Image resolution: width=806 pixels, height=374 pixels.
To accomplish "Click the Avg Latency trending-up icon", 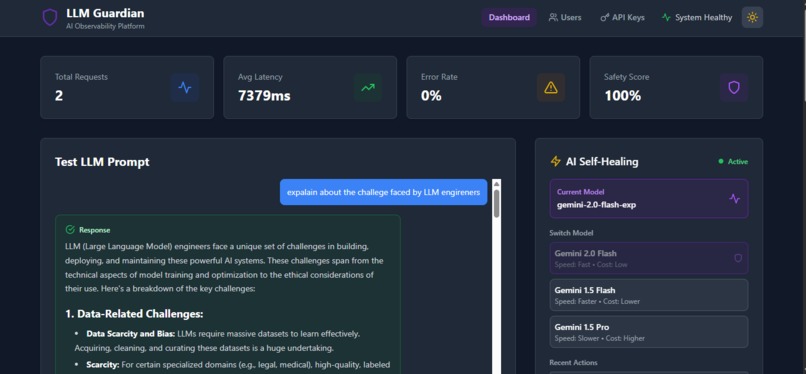I will click(x=368, y=87).
